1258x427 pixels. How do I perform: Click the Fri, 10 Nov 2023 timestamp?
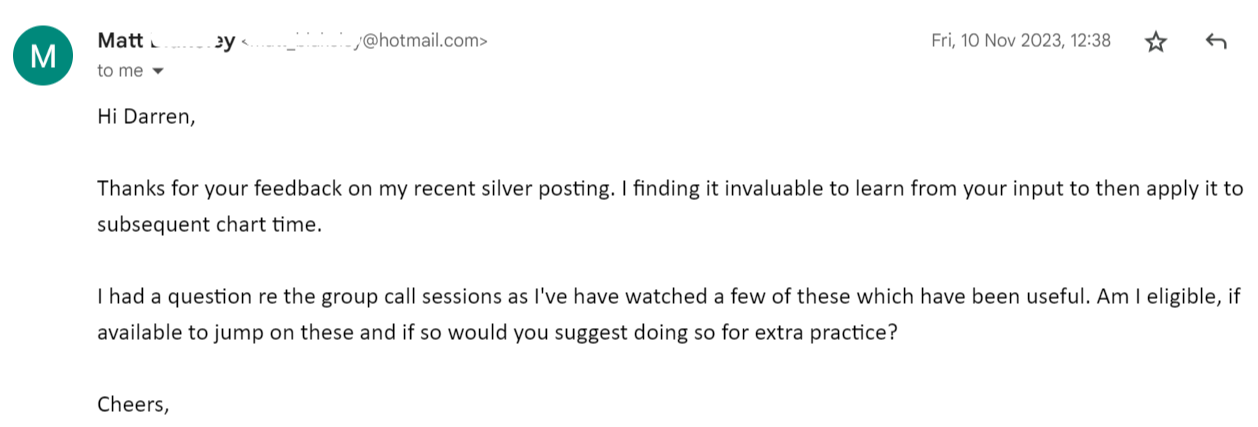[x=1021, y=41]
